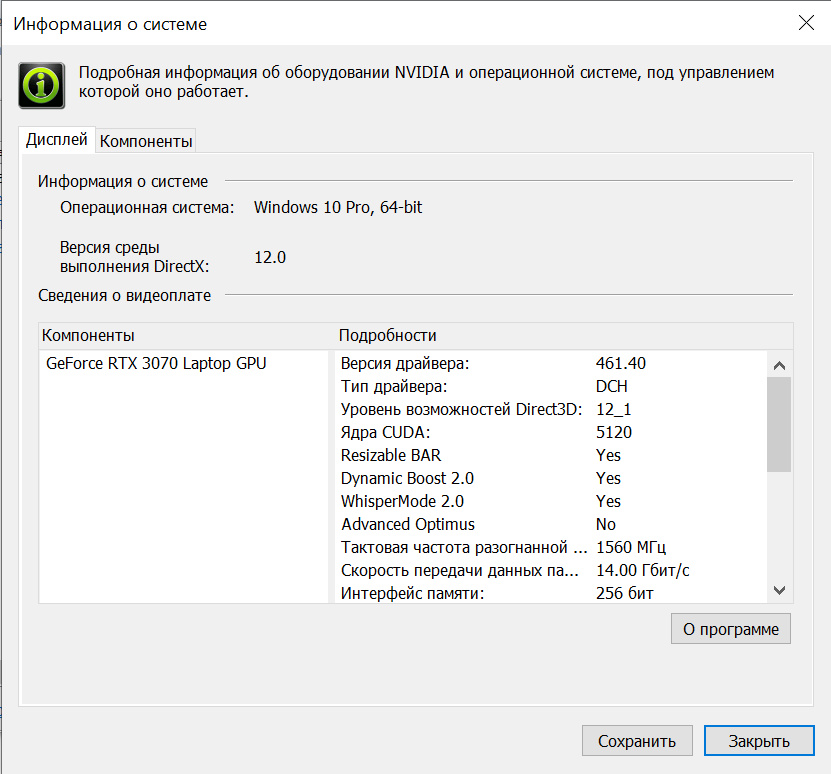Click the Сведения о видеоплате section heading
Screen dimensions: 831x774
click(x=125, y=295)
